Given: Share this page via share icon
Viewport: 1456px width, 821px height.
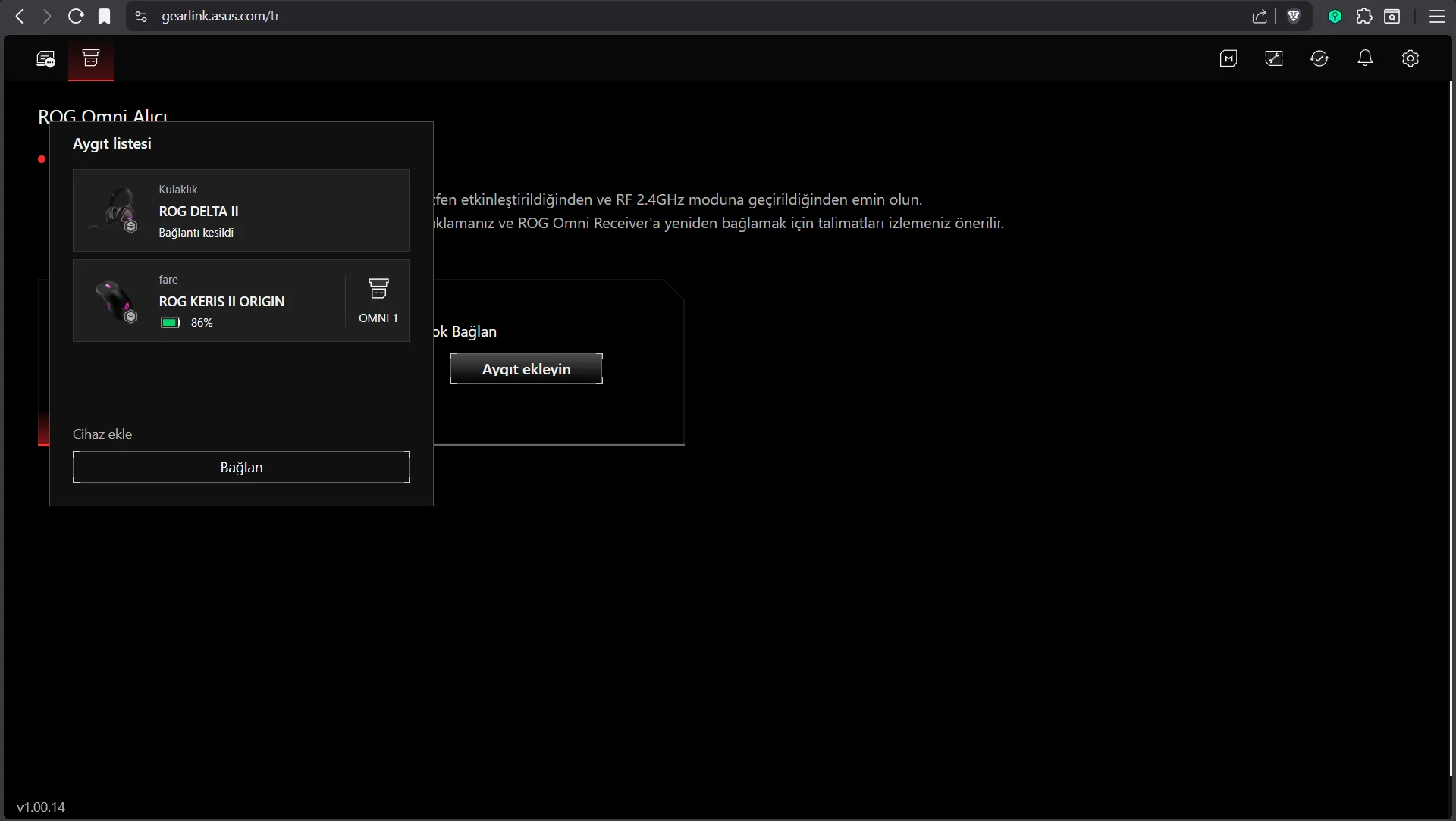Looking at the screenshot, I should pos(1260,16).
